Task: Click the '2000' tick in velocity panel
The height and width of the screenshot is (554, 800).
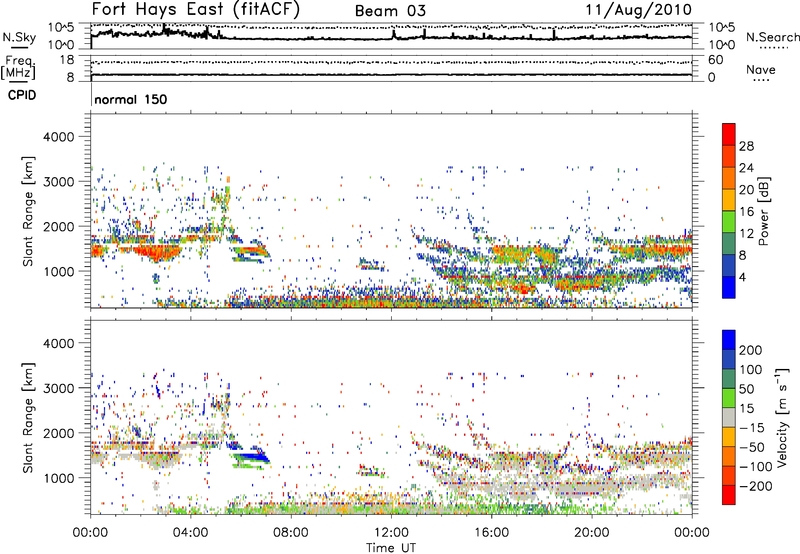Action: click(x=59, y=433)
